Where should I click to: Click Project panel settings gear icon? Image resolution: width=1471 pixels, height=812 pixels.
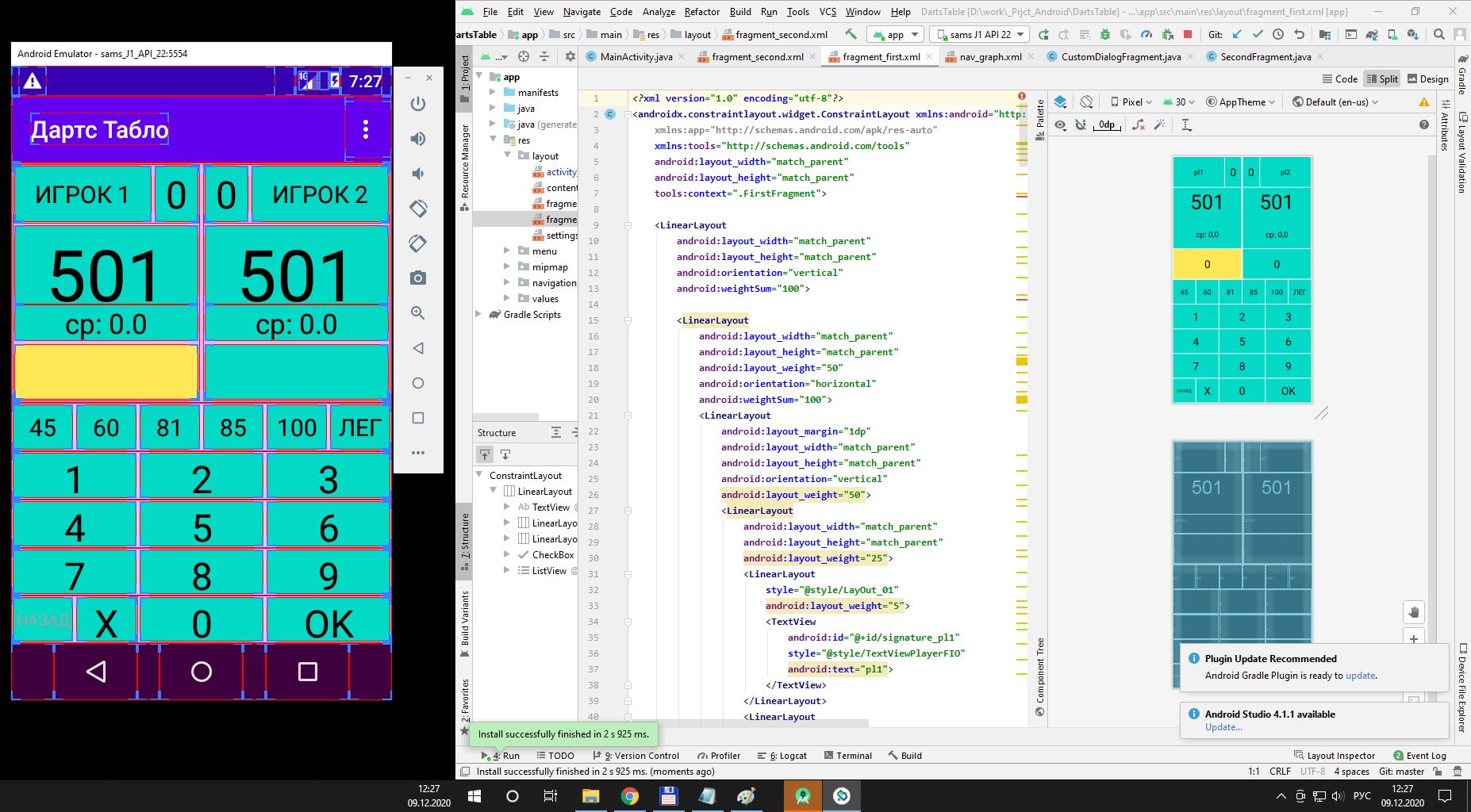coord(570,56)
